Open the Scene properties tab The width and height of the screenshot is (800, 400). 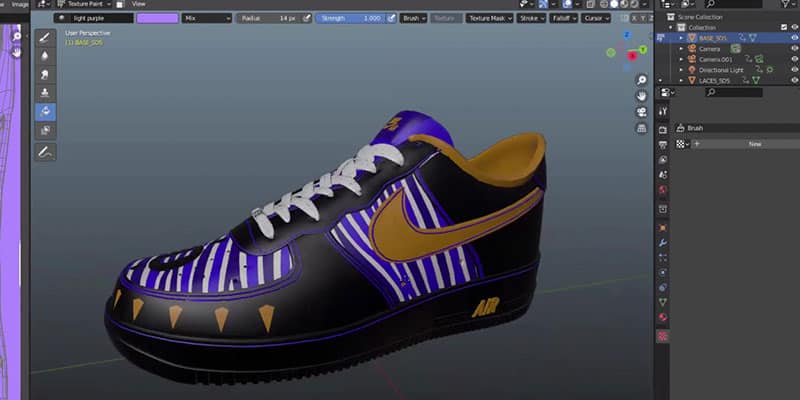(x=663, y=175)
